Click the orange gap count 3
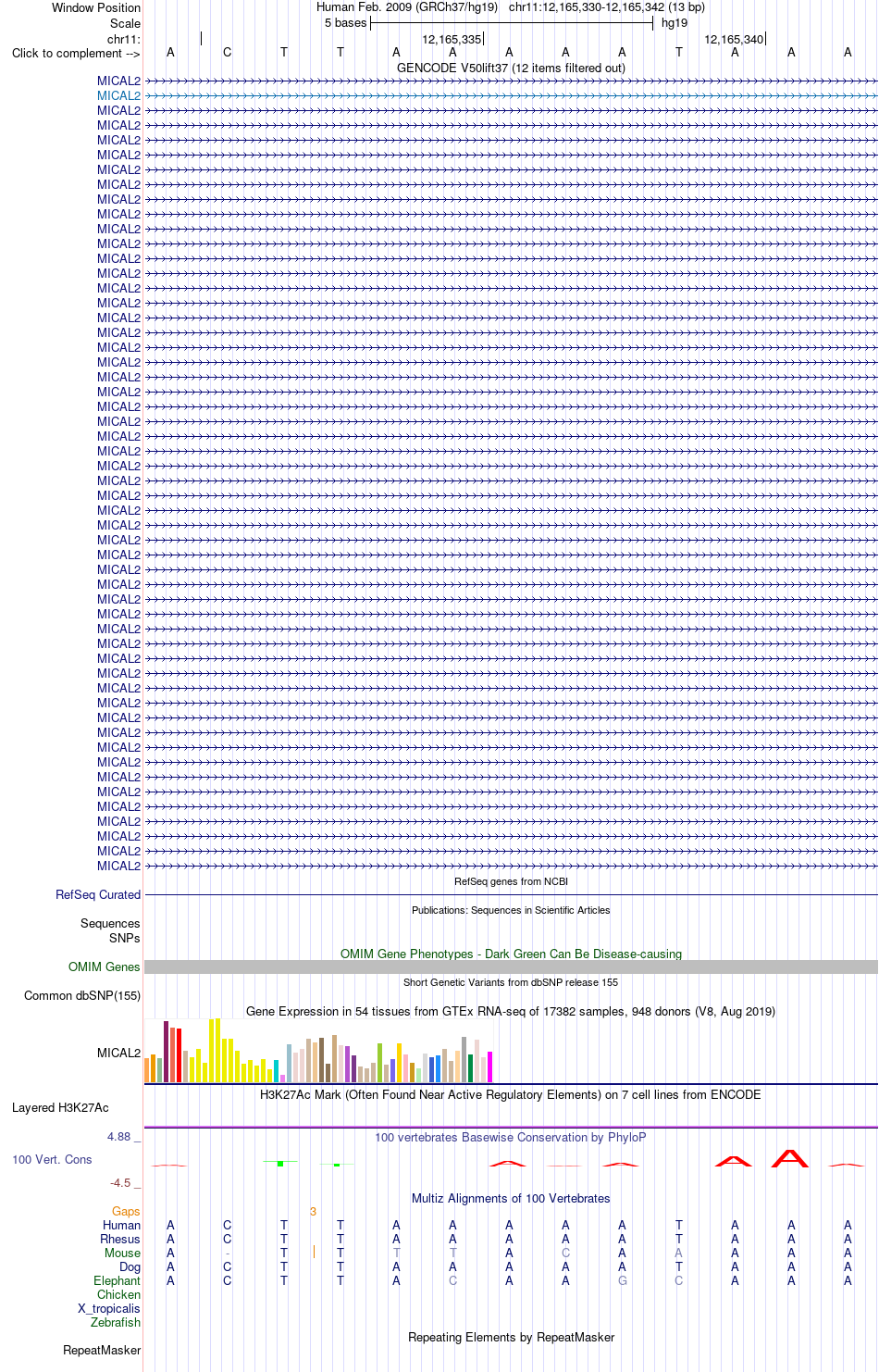Viewport: 879px width, 1372px height. [314, 1211]
